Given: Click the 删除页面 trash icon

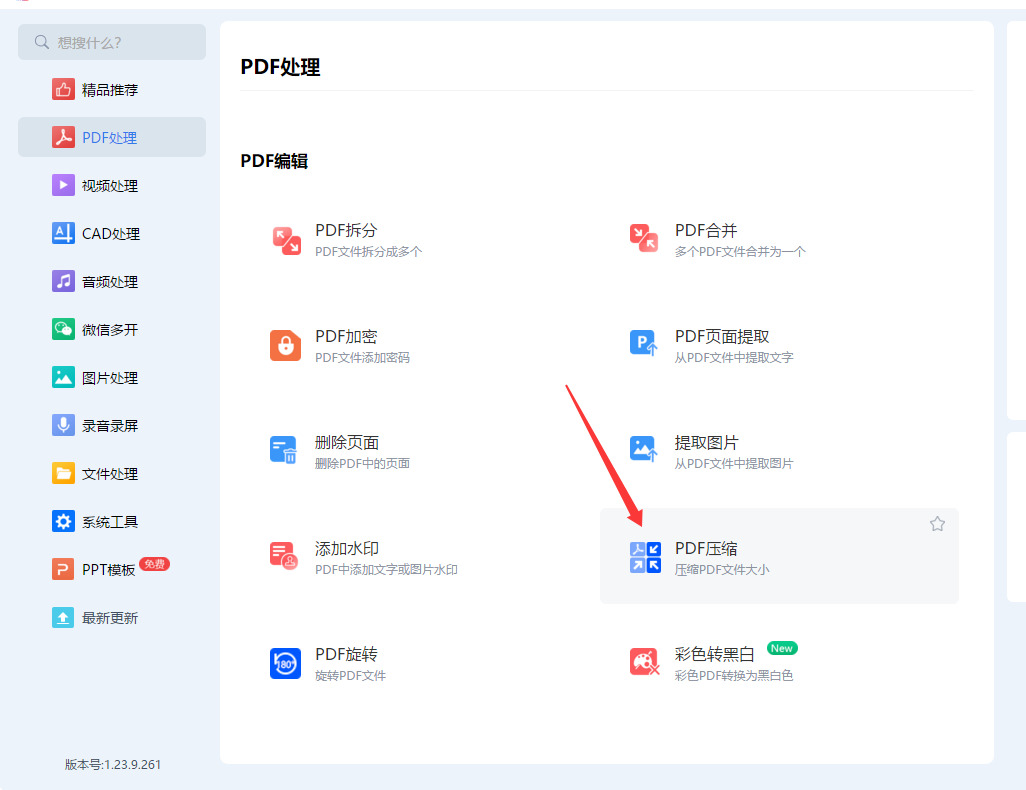Looking at the screenshot, I should pos(284,450).
